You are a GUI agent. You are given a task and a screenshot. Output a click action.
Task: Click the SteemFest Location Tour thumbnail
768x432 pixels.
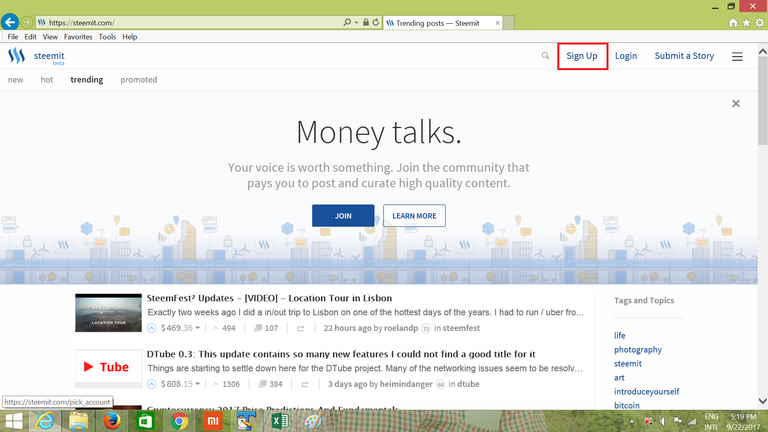click(108, 313)
